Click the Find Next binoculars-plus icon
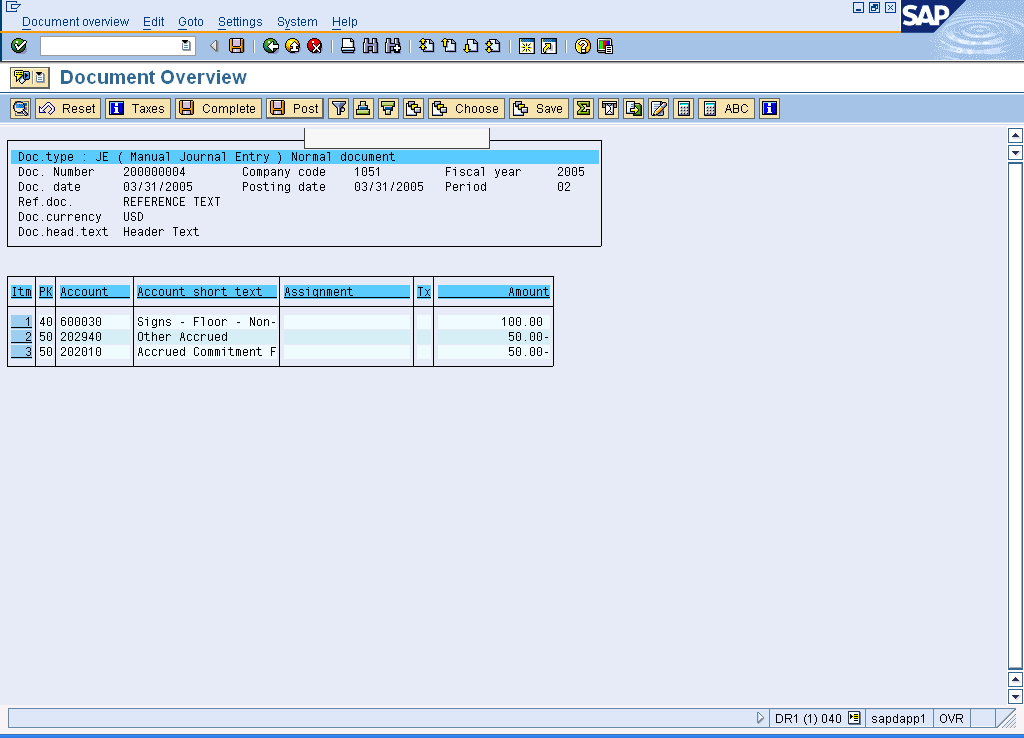This screenshot has width=1024, height=738. coord(392,46)
